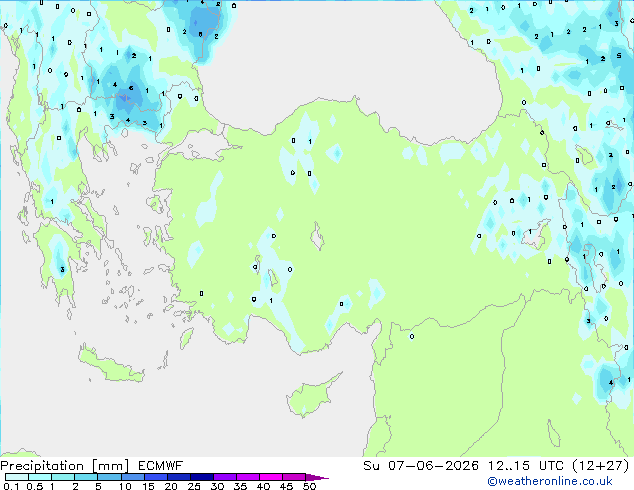The image size is (634, 490).
Task: Click legend label '45'
Action: tap(286, 486)
